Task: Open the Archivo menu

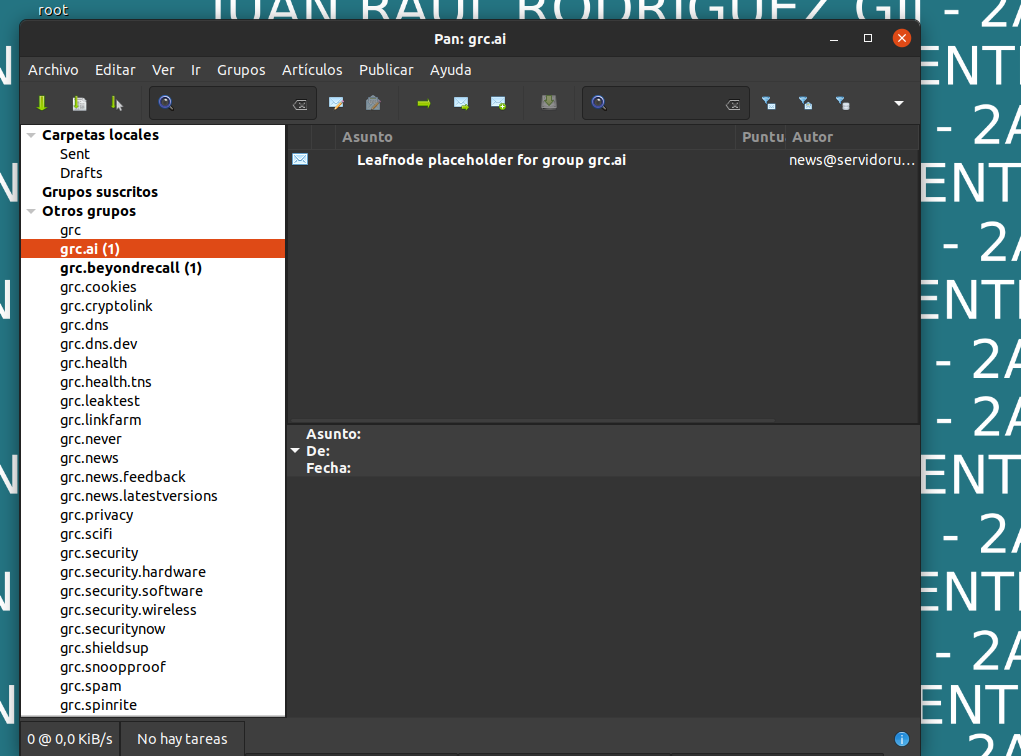Action: 53,70
